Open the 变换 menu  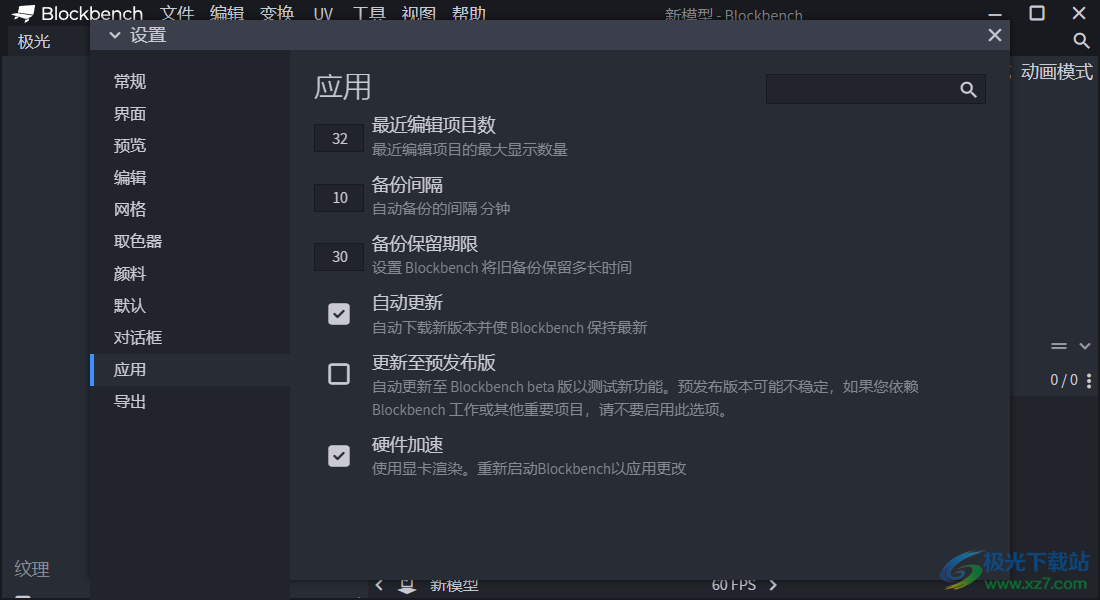click(x=276, y=13)
